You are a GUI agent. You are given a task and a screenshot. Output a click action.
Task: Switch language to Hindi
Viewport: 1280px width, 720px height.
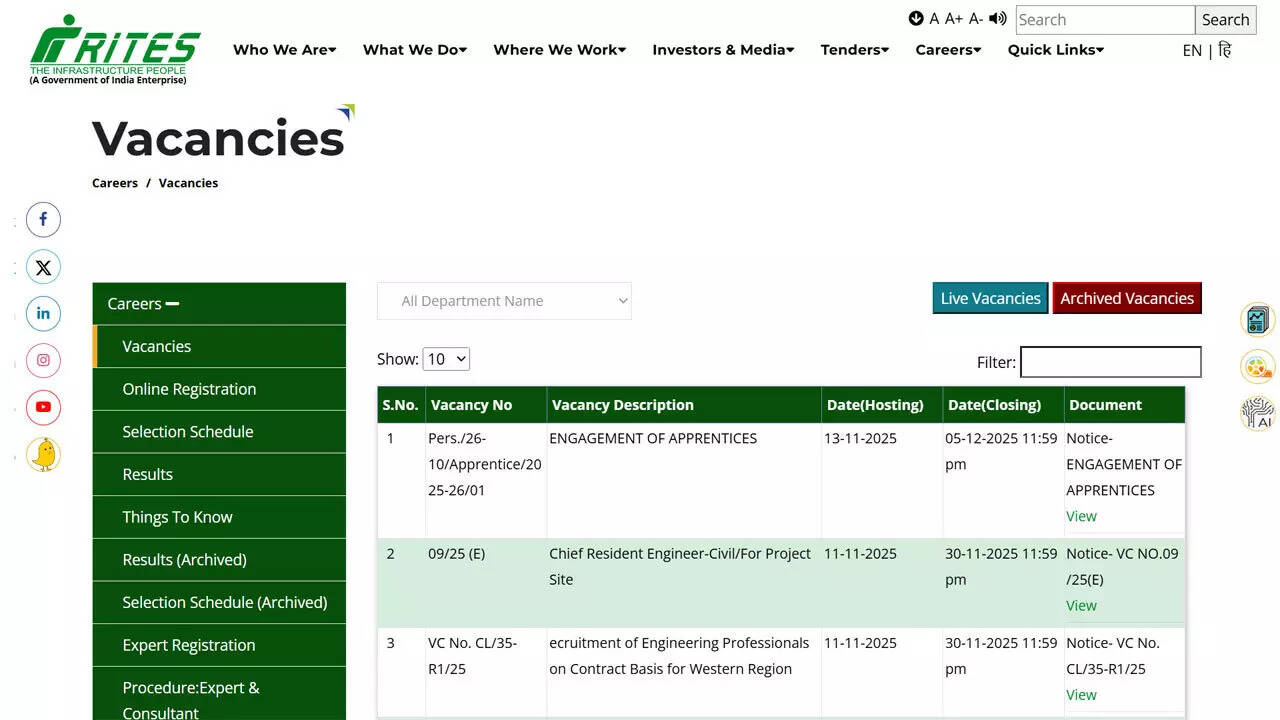pyautogui.click(x=1225, y=50)
